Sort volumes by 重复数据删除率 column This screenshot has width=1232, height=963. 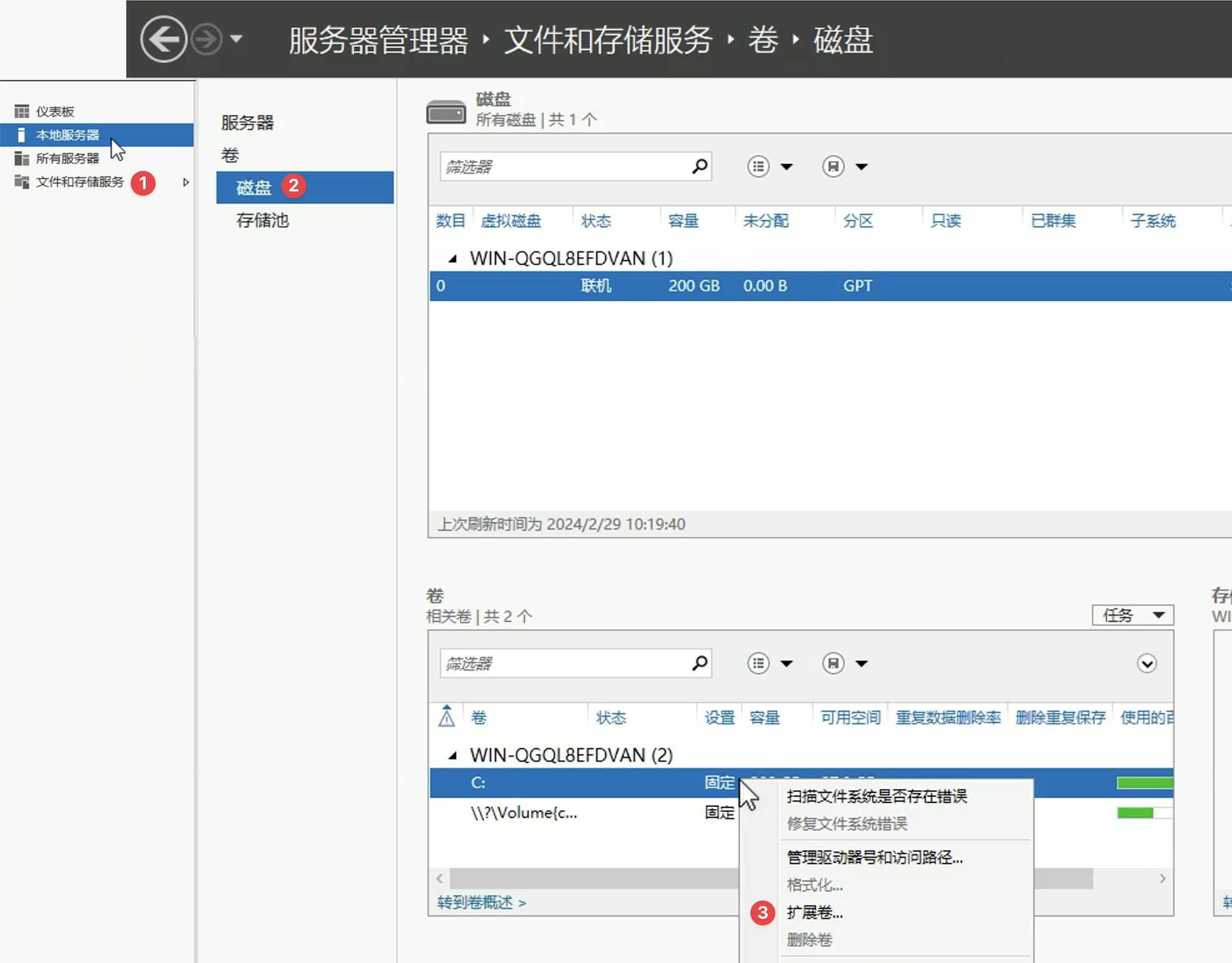(948, 718)
